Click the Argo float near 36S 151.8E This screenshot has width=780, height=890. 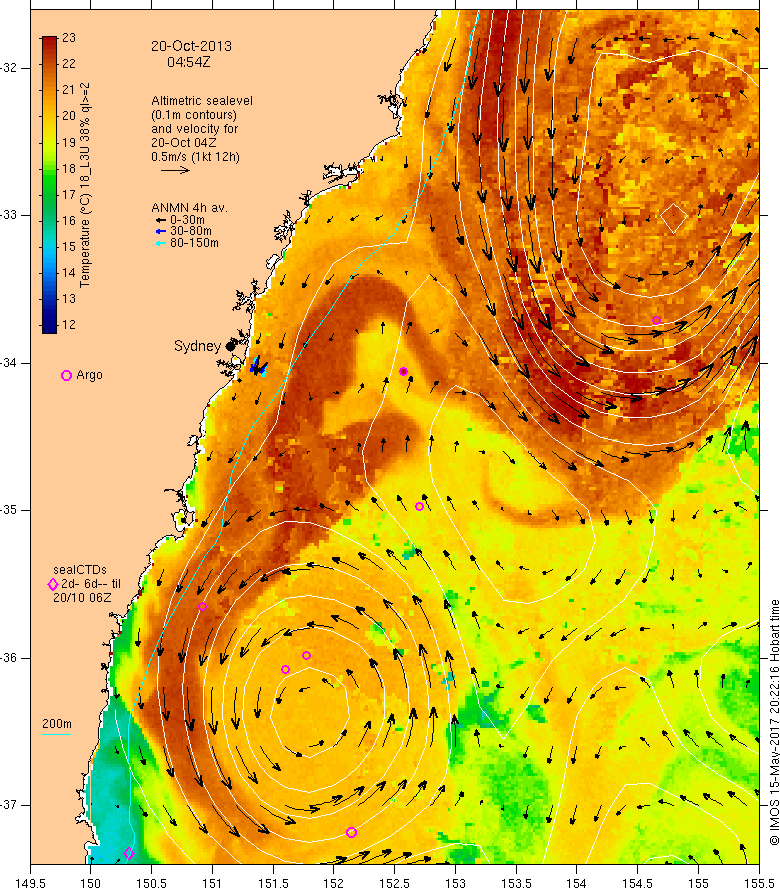(306, 656)
